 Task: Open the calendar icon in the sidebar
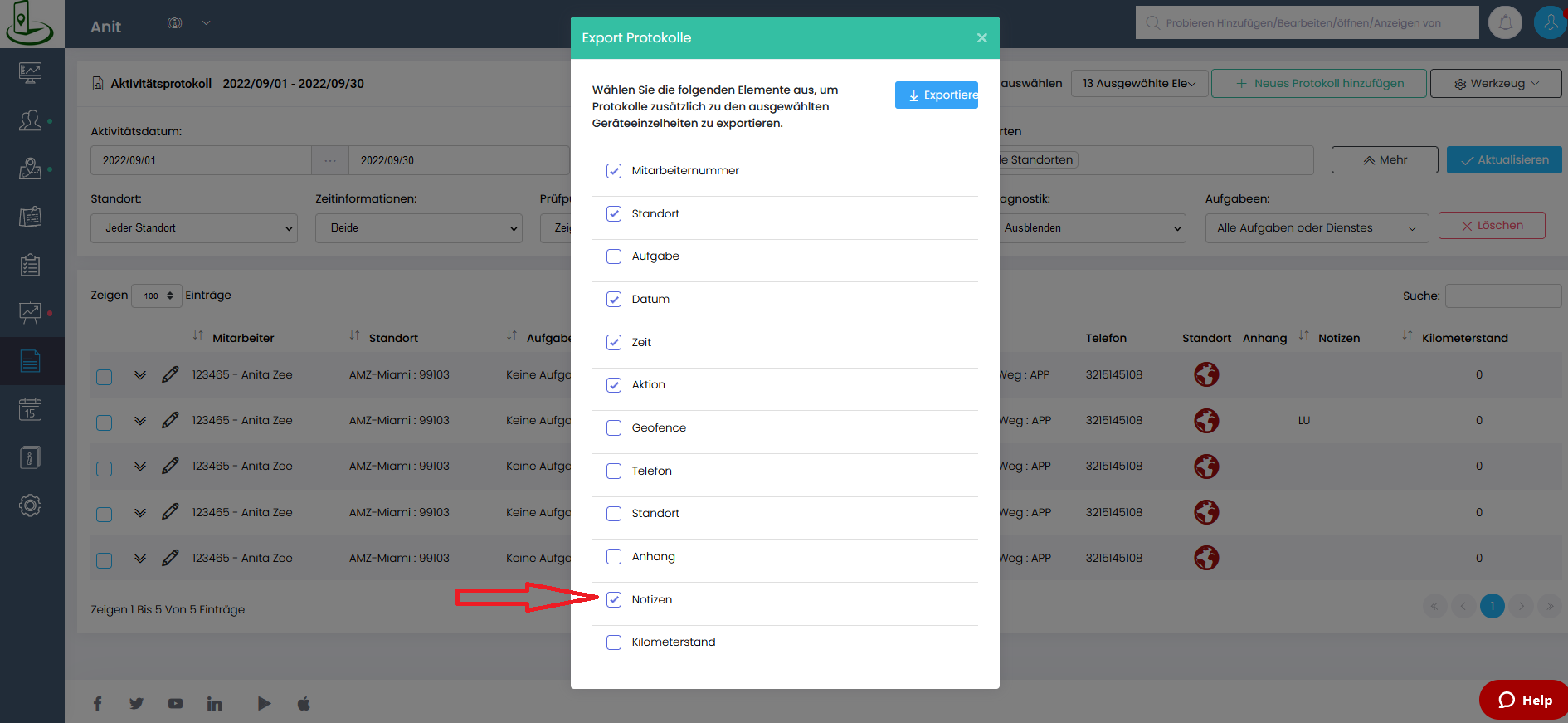31,409
